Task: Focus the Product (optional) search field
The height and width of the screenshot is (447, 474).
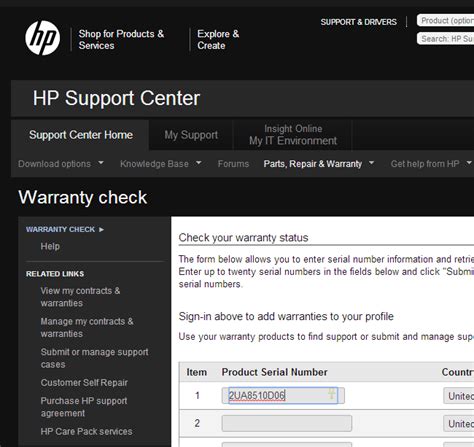Action: (x=445, y=20)
